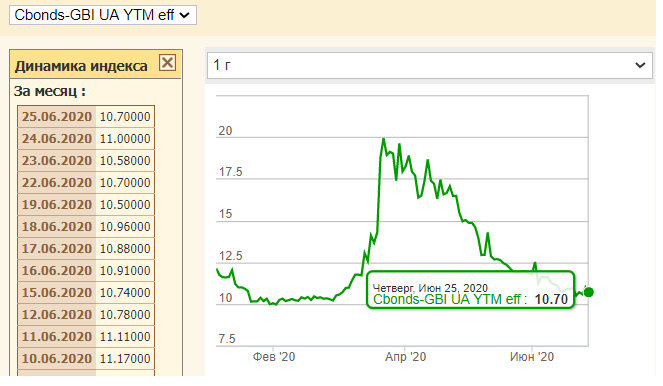Select date cell 17.06.2020
The image size is (663, 386).
pos(57,249)
